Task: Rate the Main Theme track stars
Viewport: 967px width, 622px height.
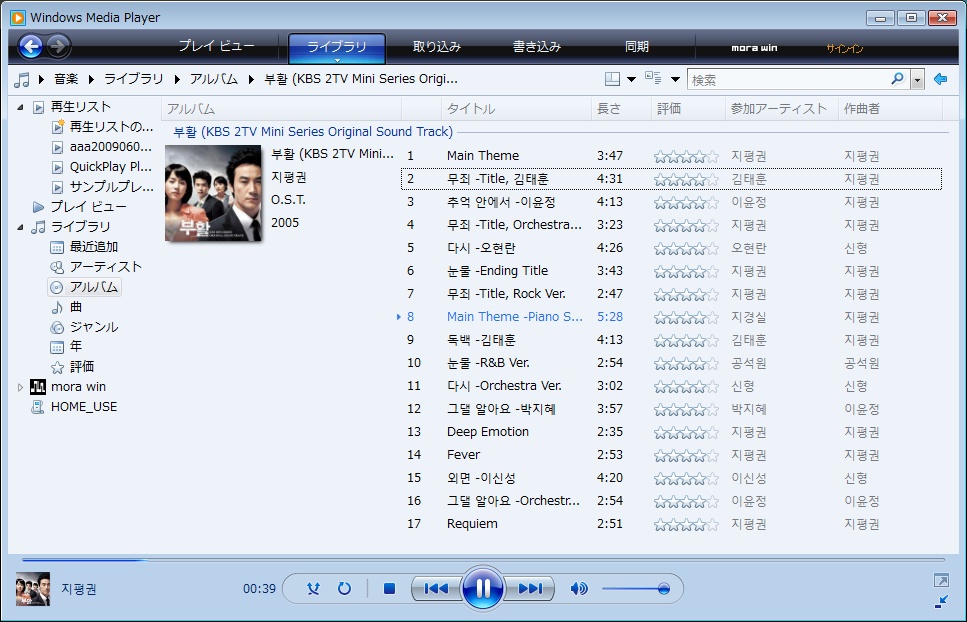Action: pyautogui.click(x=686, y=157)
